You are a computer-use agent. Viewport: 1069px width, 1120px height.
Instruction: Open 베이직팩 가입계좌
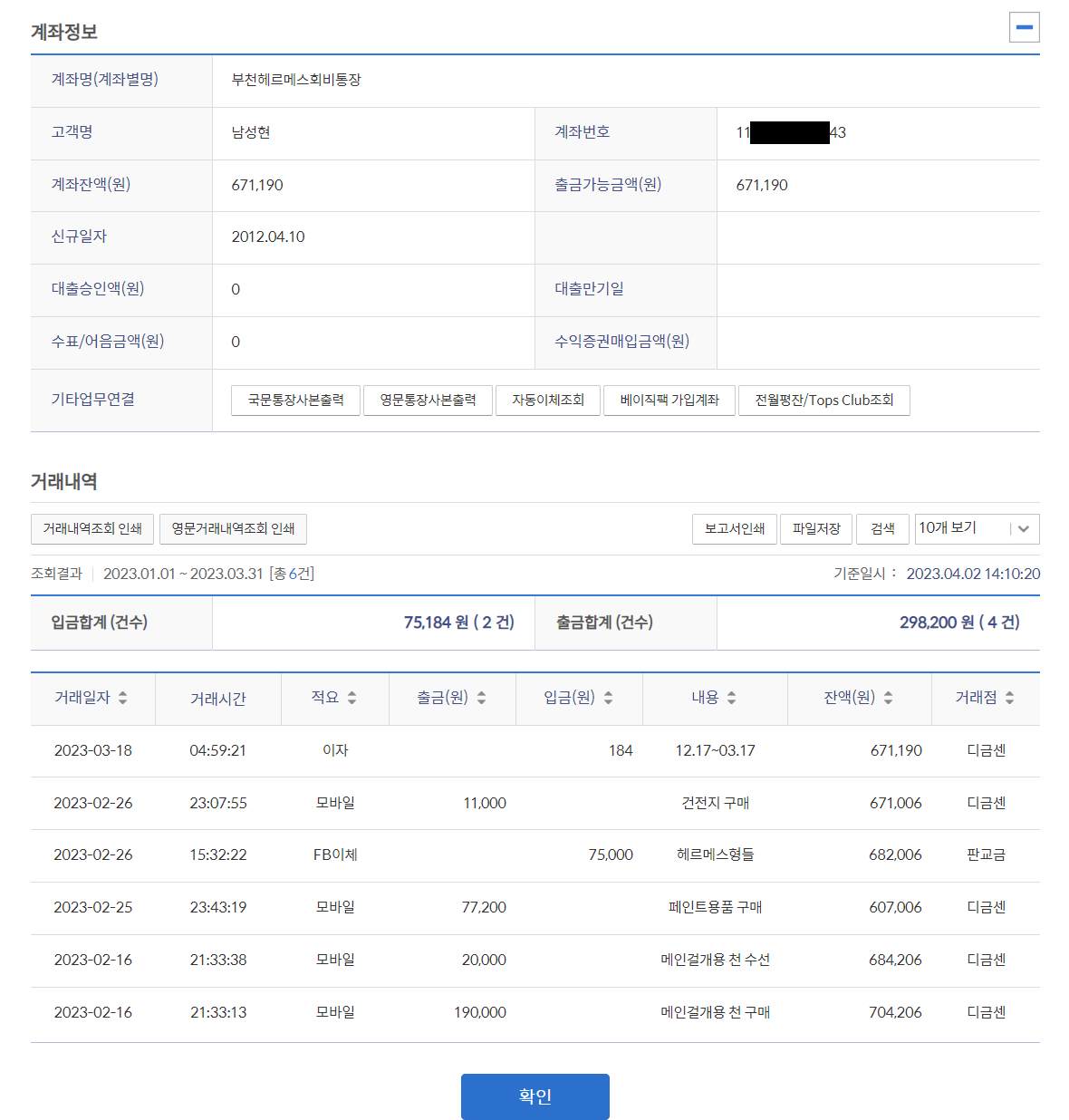669,400
